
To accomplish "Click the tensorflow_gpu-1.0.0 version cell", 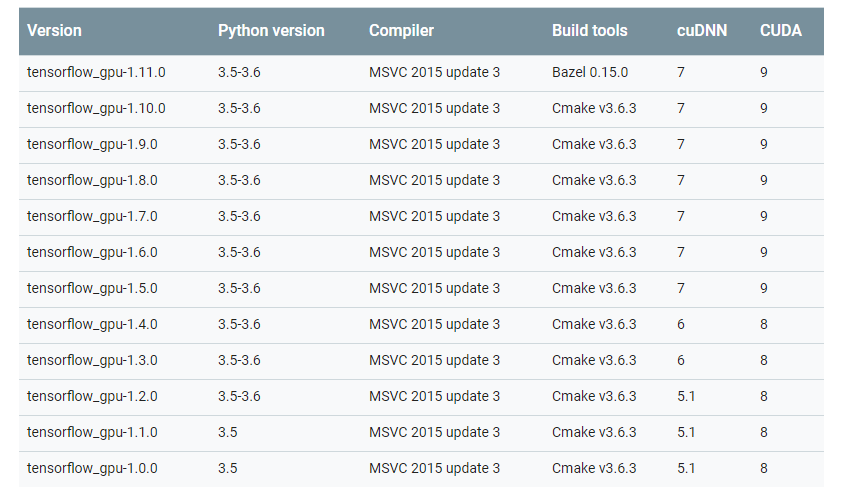I will point(92,468).
